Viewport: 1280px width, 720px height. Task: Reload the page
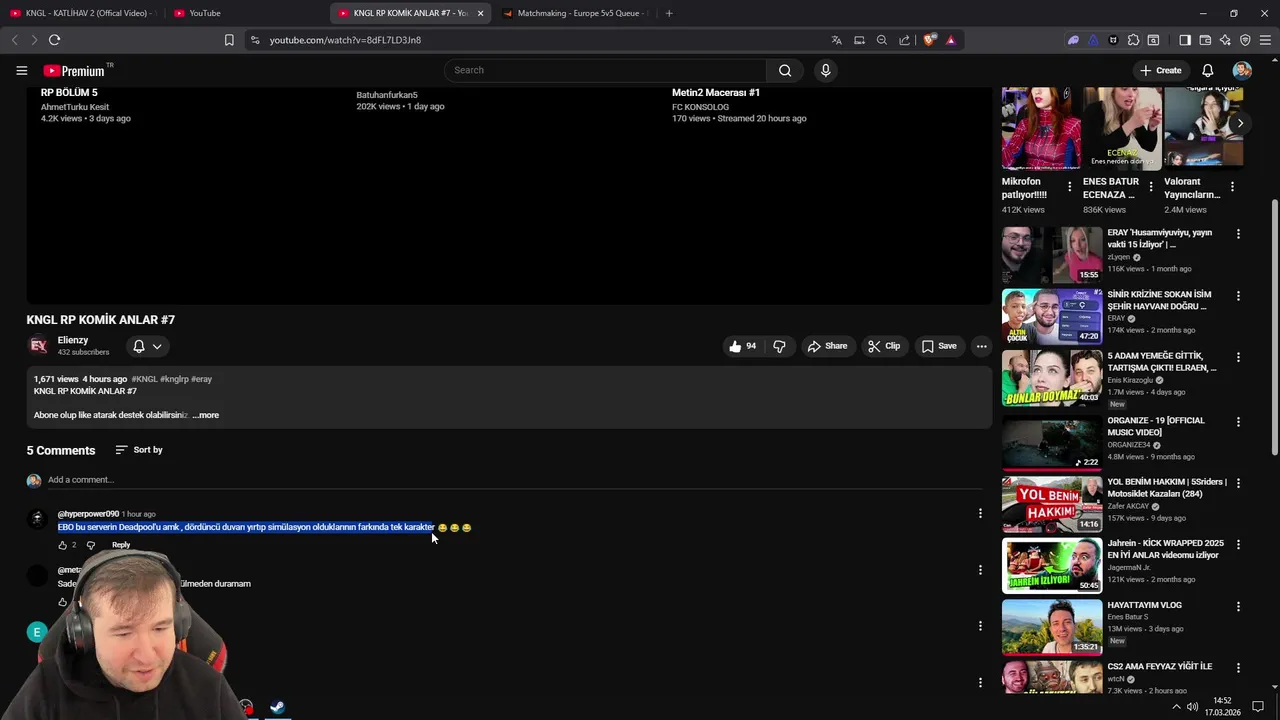click(x=54, y=40)
